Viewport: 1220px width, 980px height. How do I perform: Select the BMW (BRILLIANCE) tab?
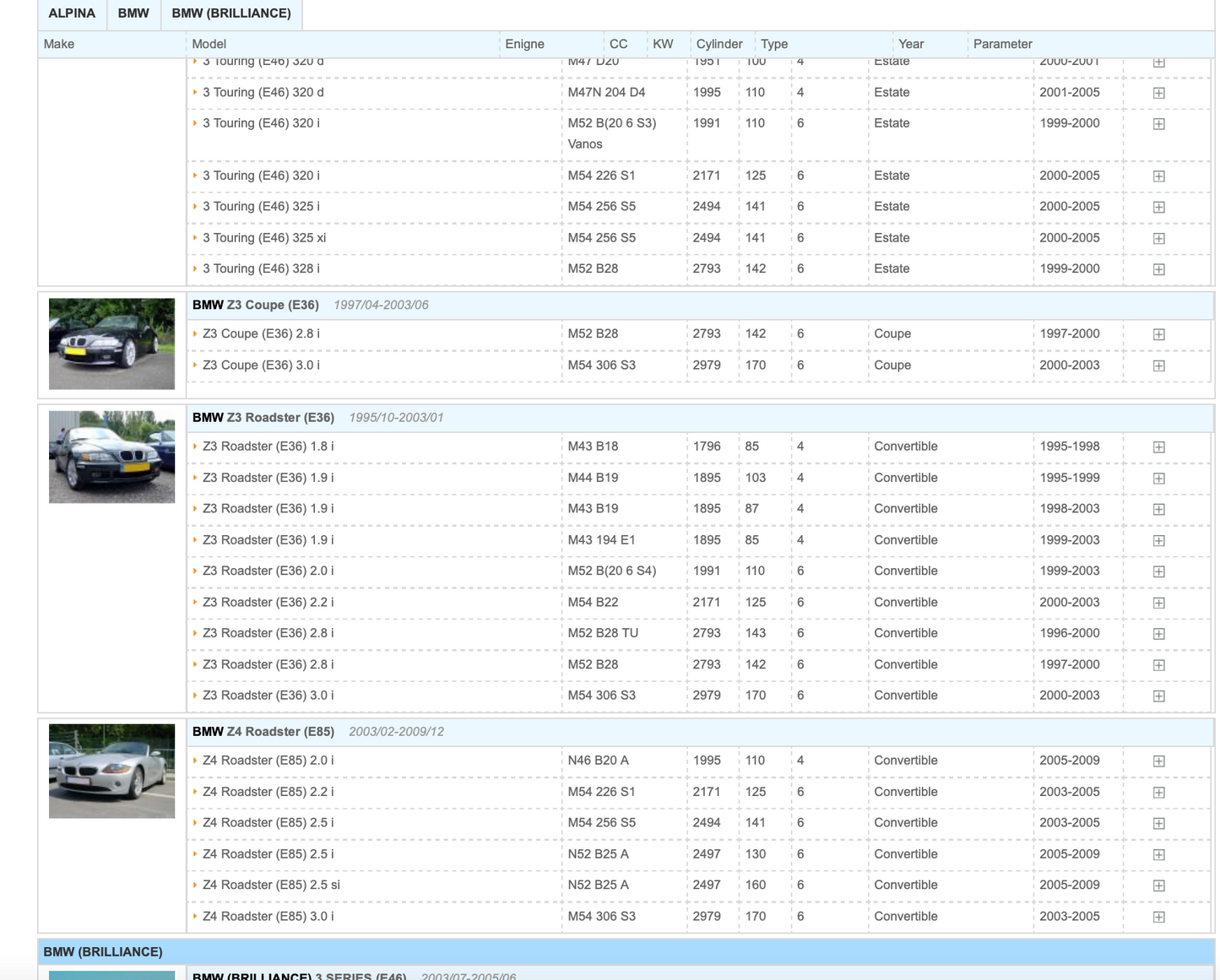click(231, 14)
